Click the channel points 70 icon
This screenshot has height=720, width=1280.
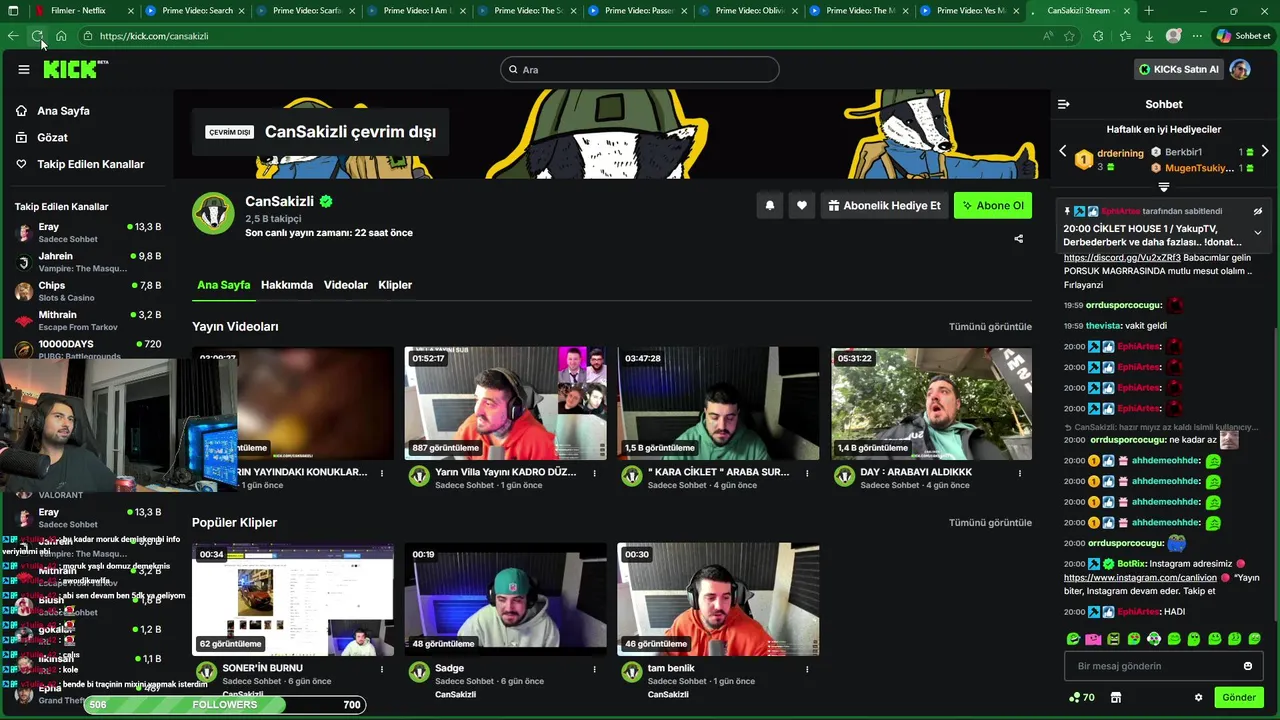[1082, 697]
